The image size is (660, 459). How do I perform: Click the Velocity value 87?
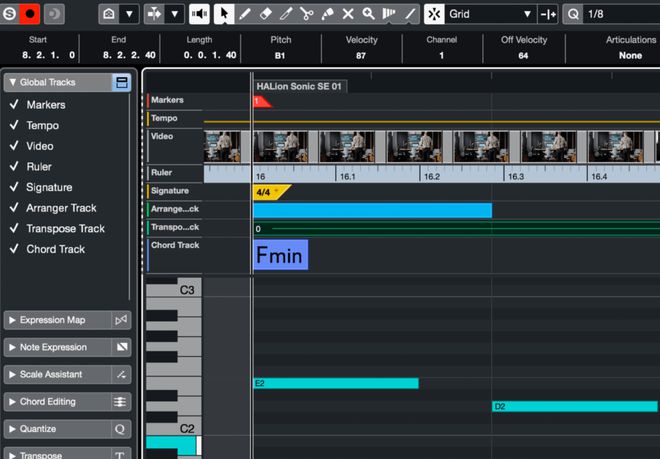pyautogui.click(x=361, y=56)
